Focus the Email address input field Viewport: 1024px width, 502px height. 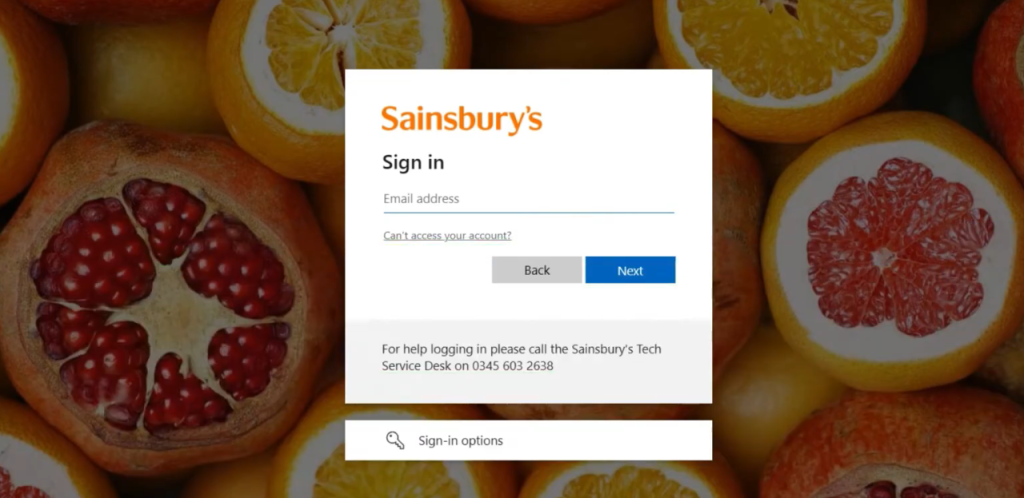(x=528, y=198)
